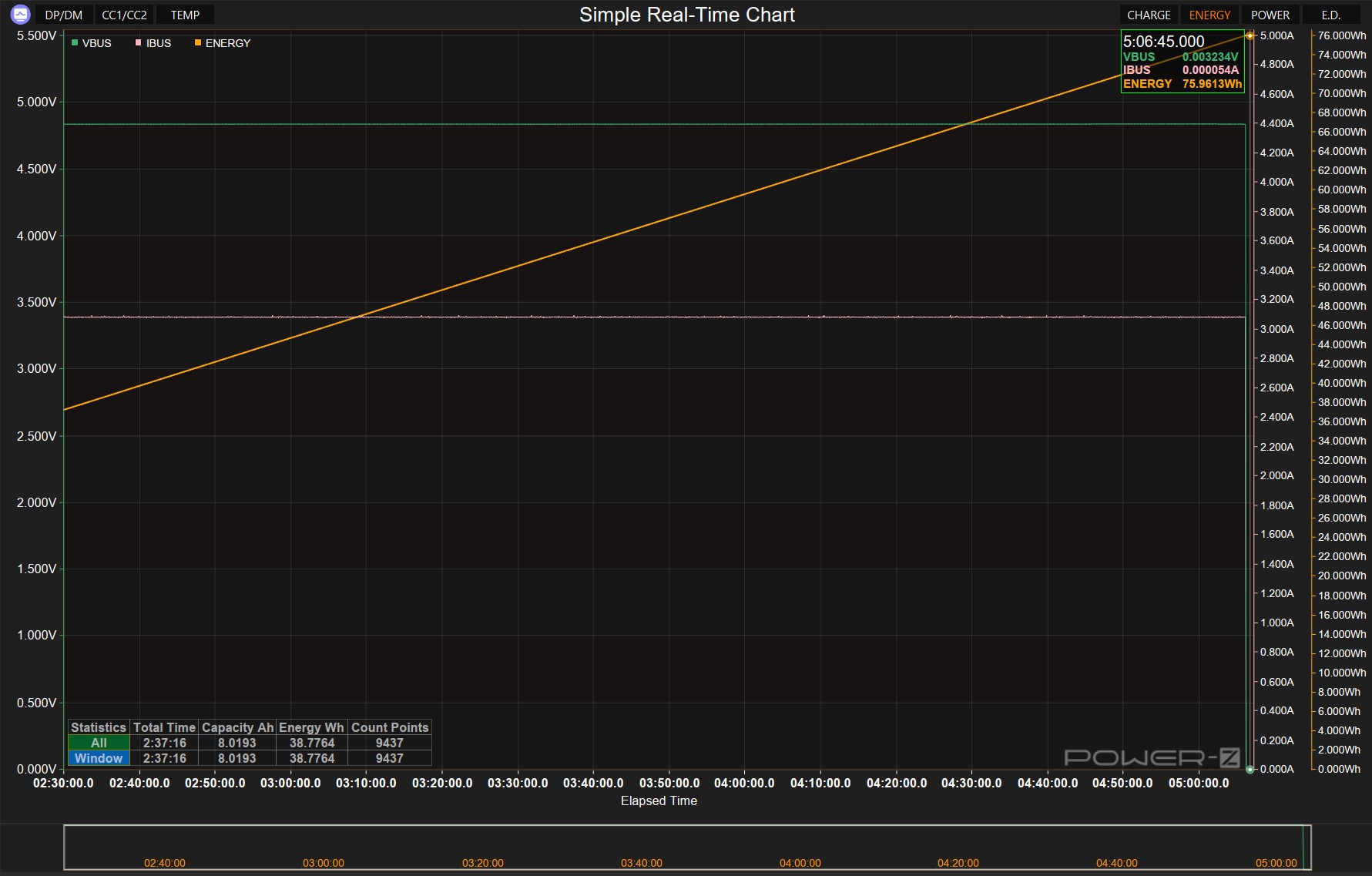Toggle IBUS legend pink marker
This screenshot has height=876, width=1372.
click(139, 43)
